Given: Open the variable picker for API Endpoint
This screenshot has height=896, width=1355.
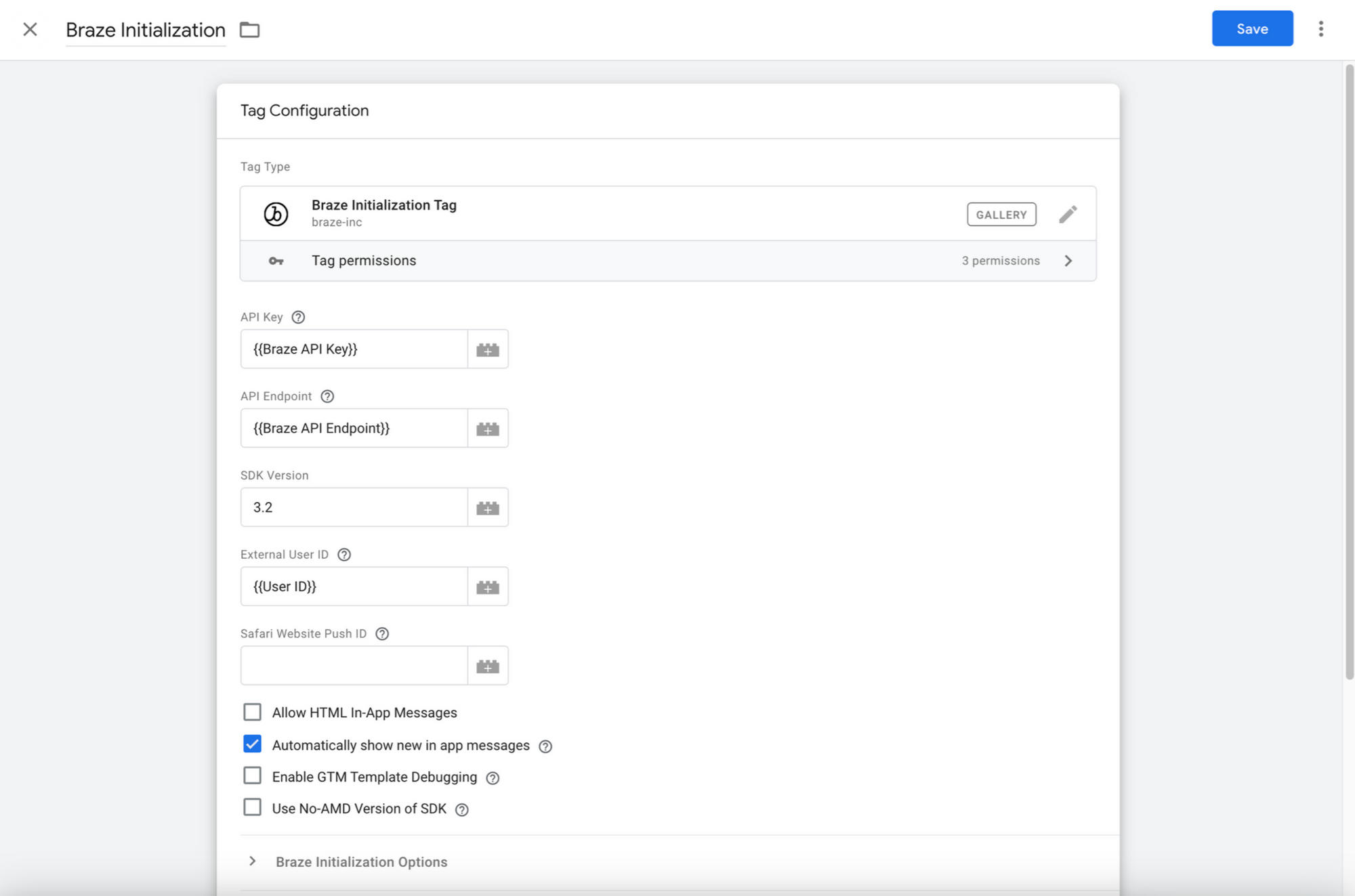Looking at the screenshot, I should click(487, 429).
